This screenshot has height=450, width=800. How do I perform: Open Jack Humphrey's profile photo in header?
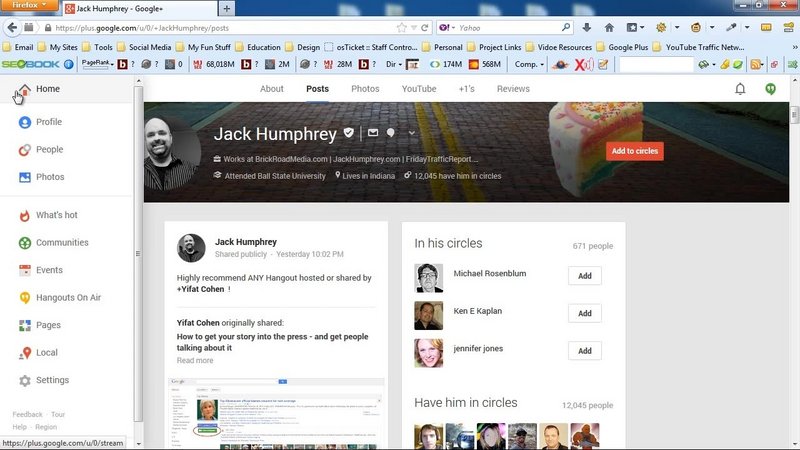pos(172,152)
